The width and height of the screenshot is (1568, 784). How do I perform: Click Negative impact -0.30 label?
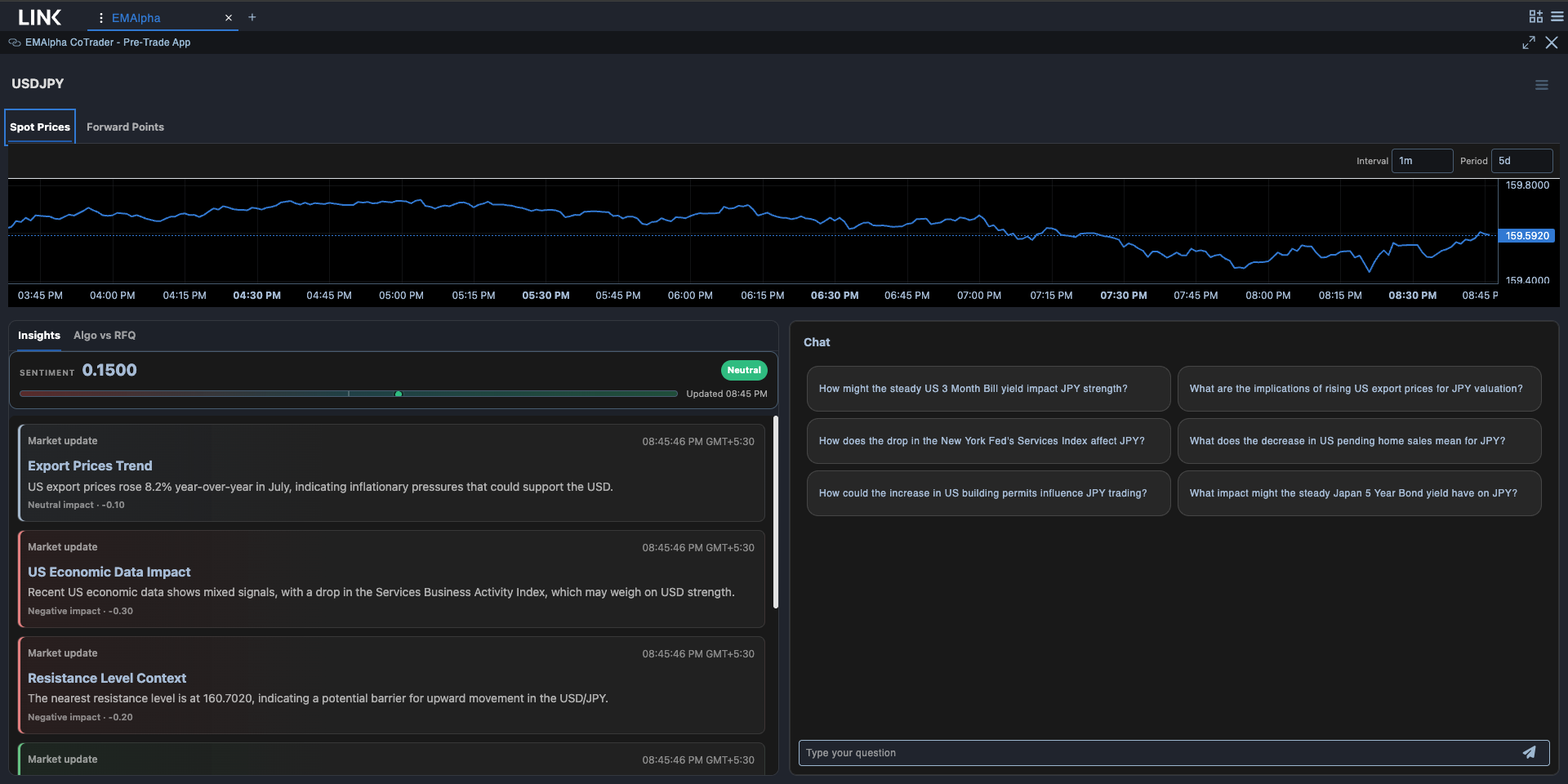[x=80, y=611]
